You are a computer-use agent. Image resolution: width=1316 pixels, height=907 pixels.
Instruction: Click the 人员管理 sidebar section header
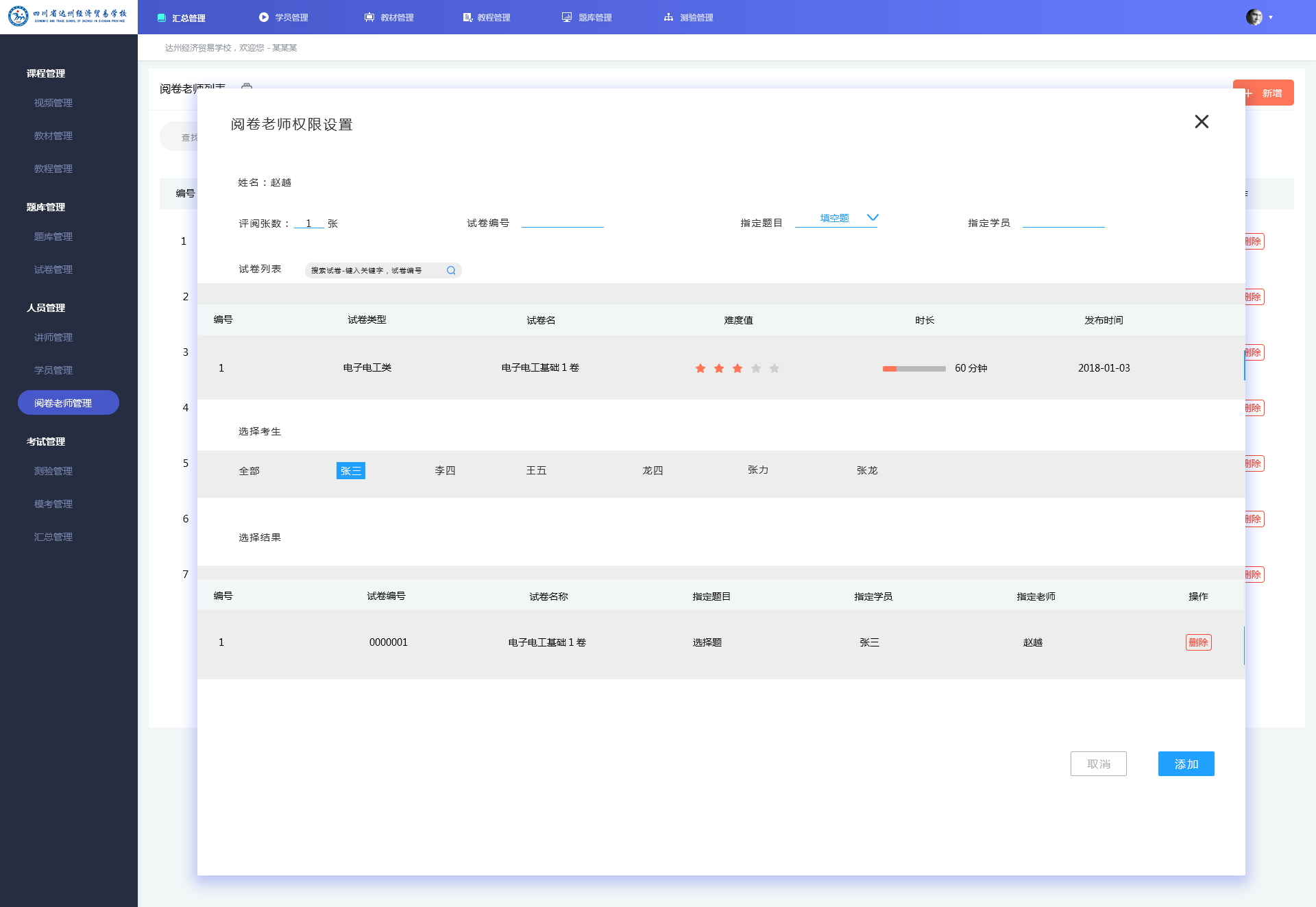(46, 308)
